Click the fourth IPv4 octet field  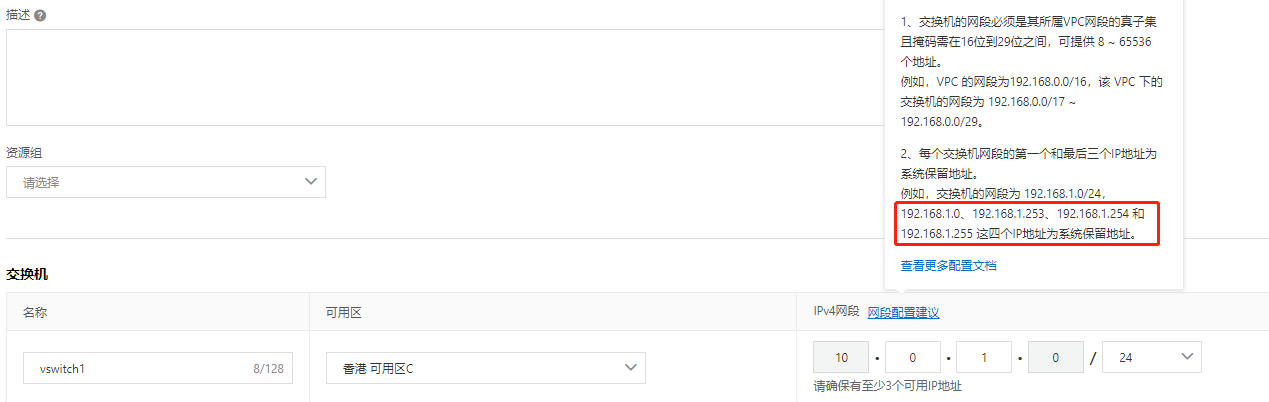pyautogui.click(x=1055, y=357)
